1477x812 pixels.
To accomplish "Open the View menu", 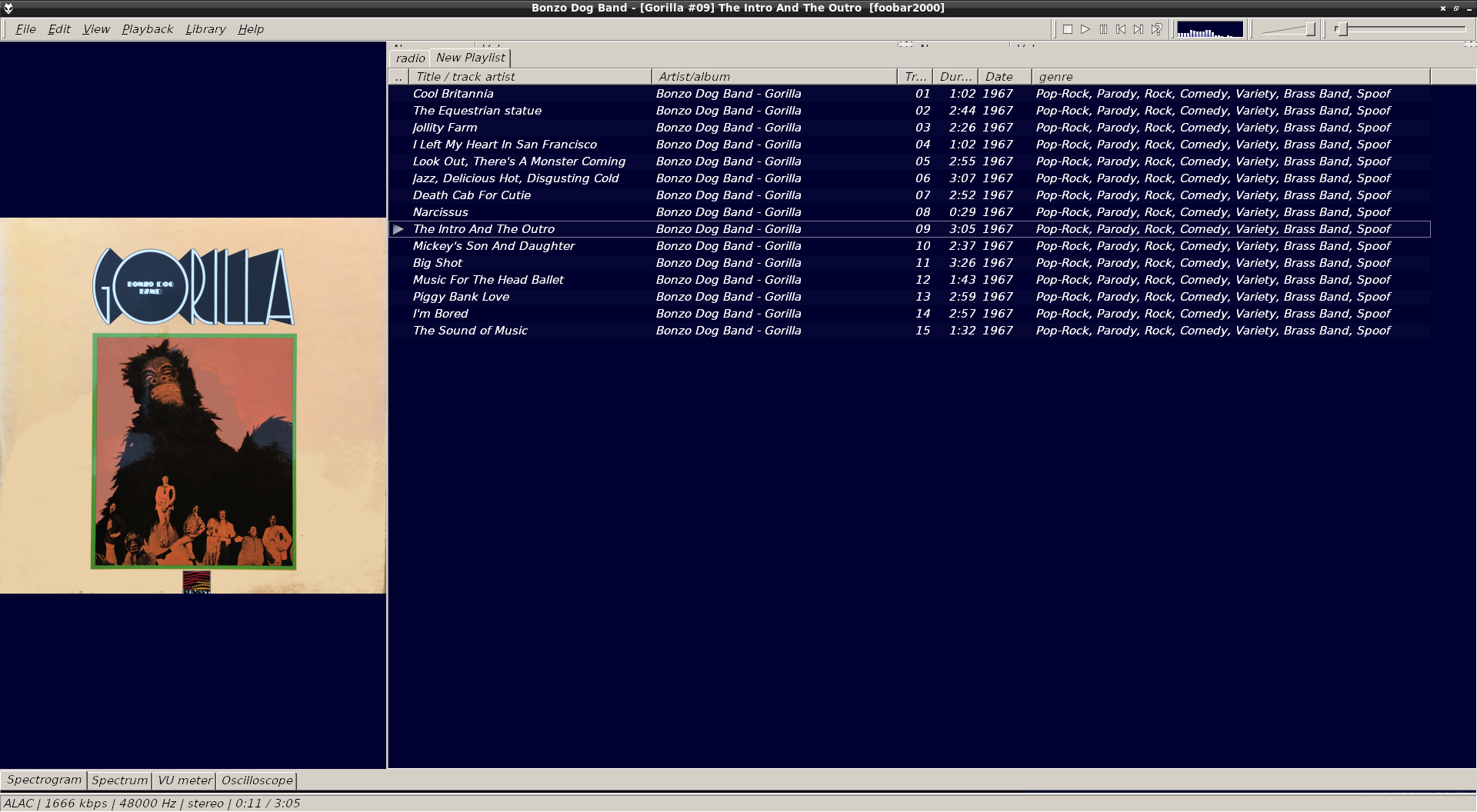I will [96, 29].
